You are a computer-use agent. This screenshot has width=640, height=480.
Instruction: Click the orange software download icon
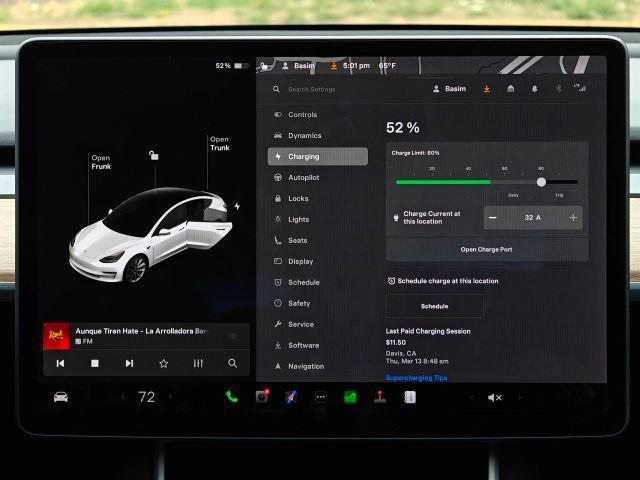[x=487, y=89]
